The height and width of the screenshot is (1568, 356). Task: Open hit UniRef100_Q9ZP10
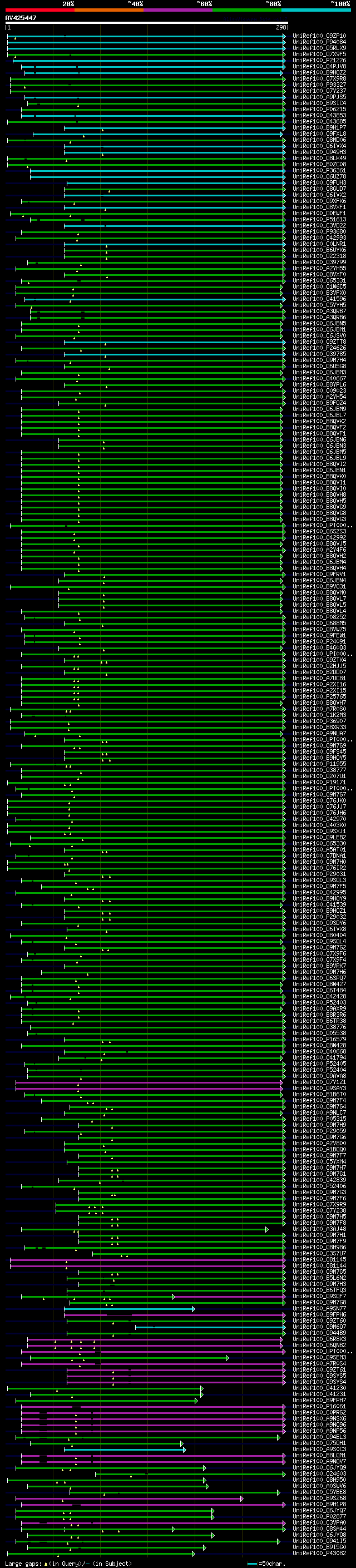319,36
